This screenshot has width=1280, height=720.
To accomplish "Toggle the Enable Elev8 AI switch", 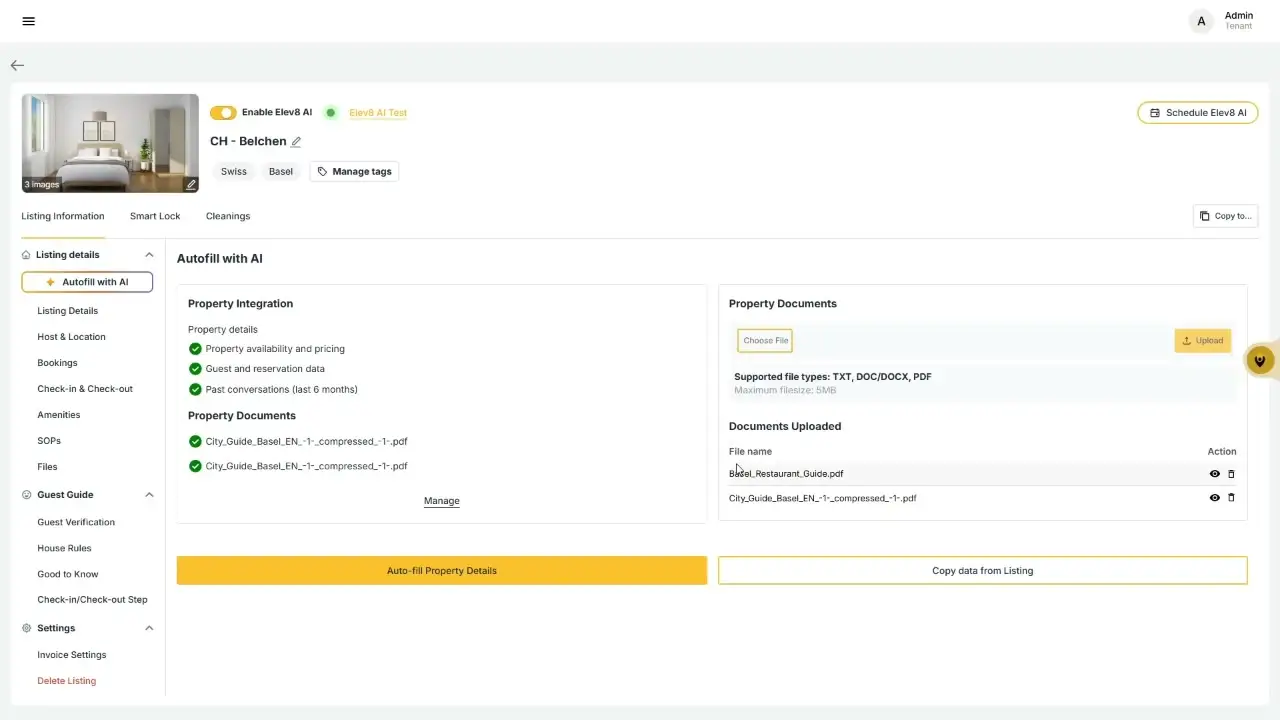I will click(223, 113).
